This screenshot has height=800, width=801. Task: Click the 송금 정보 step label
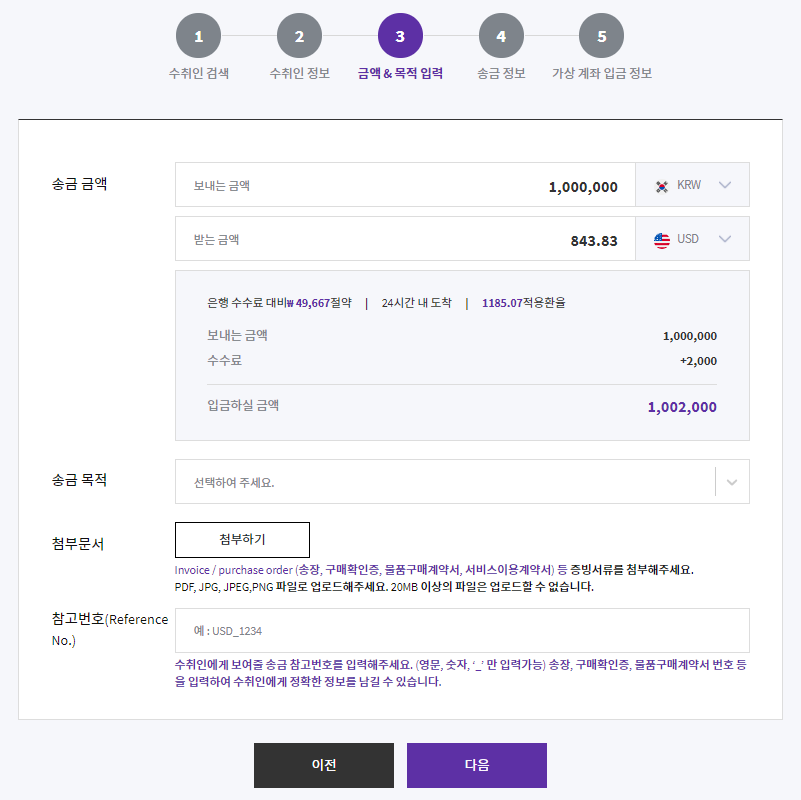pyautogui.click(x=501, y=74)
